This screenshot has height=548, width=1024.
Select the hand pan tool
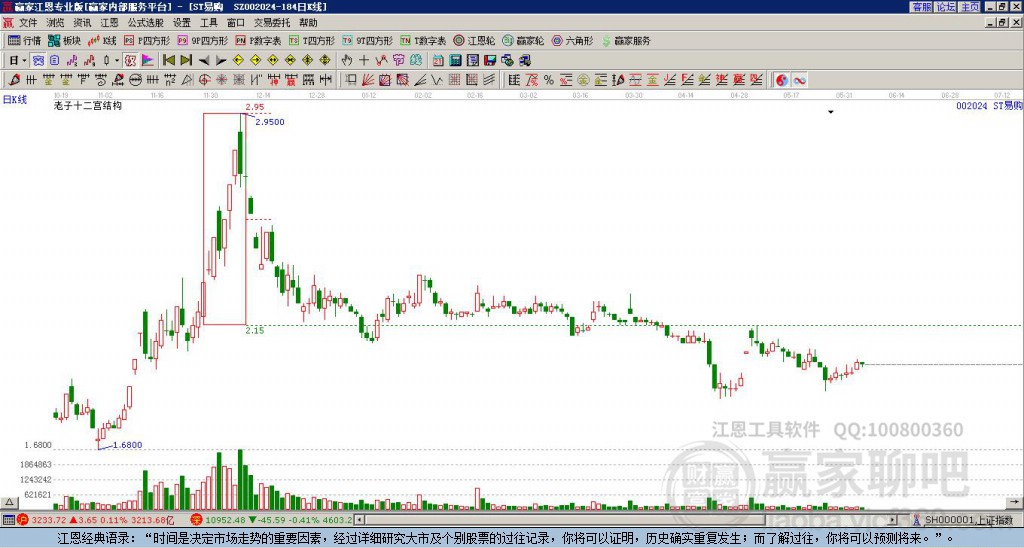[x=346, y=60]
